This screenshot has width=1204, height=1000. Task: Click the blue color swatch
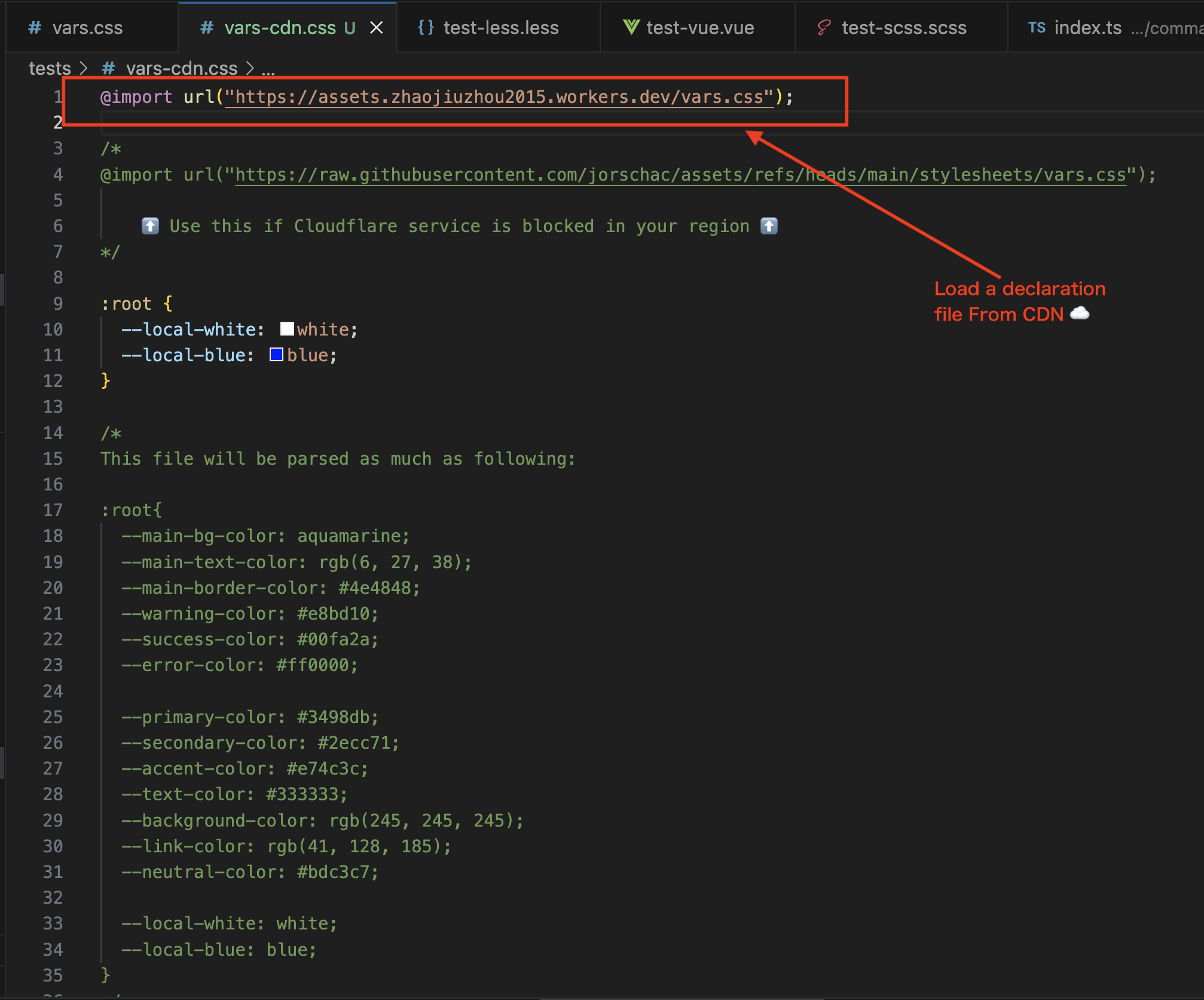point(276,355)
